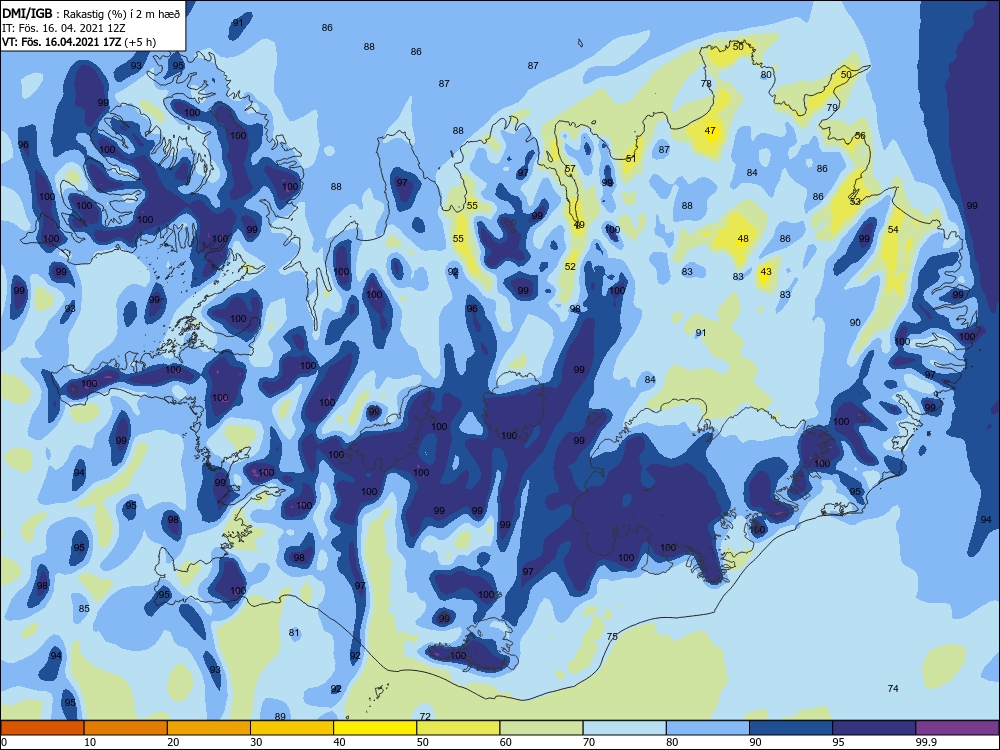Choose the 70–80 pale blue legend swatch
Viewport: 1000px width, 750px height.
point(624,728)
